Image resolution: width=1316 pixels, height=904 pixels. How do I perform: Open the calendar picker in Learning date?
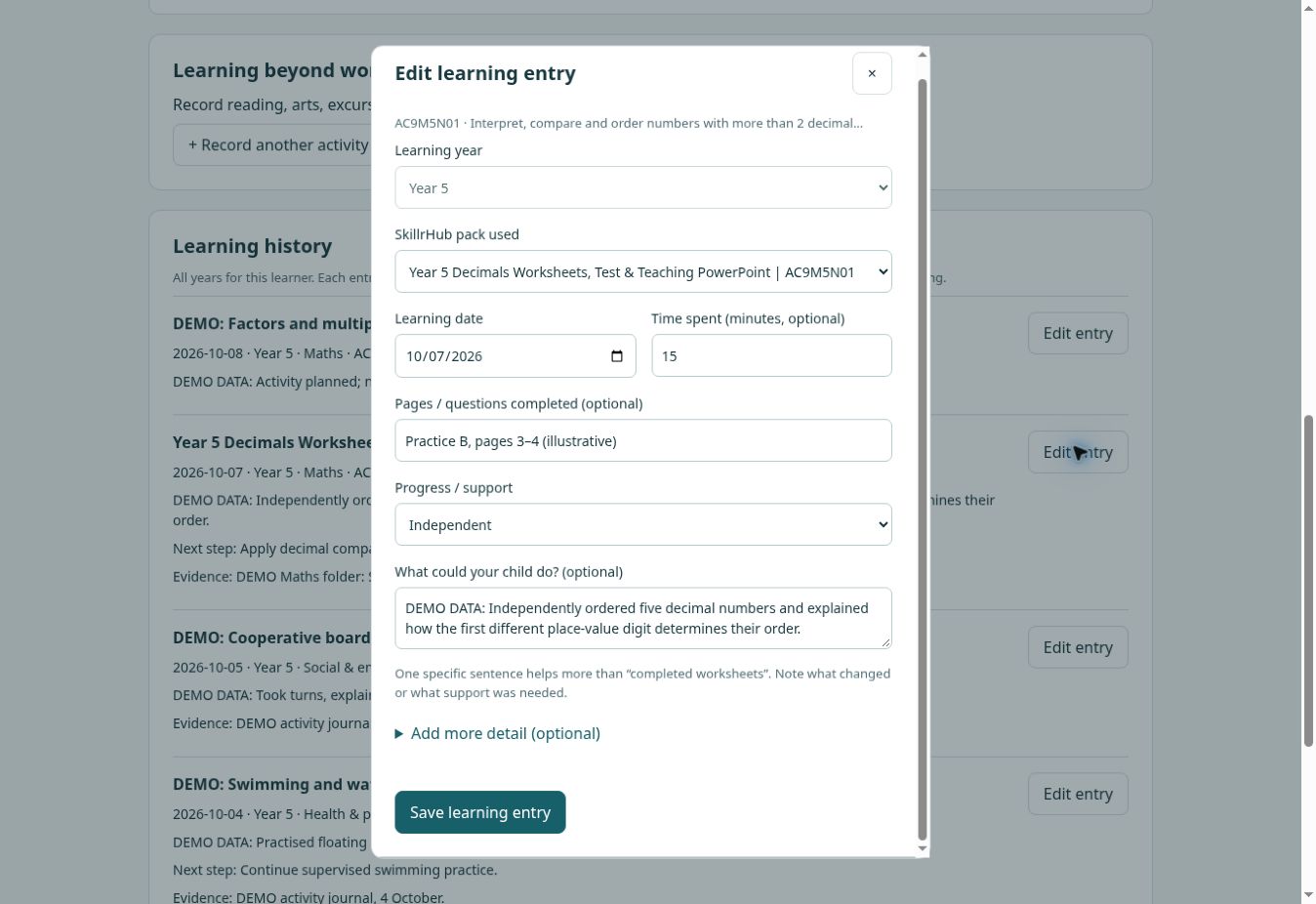pyautogui.click(x=616, y=356)
